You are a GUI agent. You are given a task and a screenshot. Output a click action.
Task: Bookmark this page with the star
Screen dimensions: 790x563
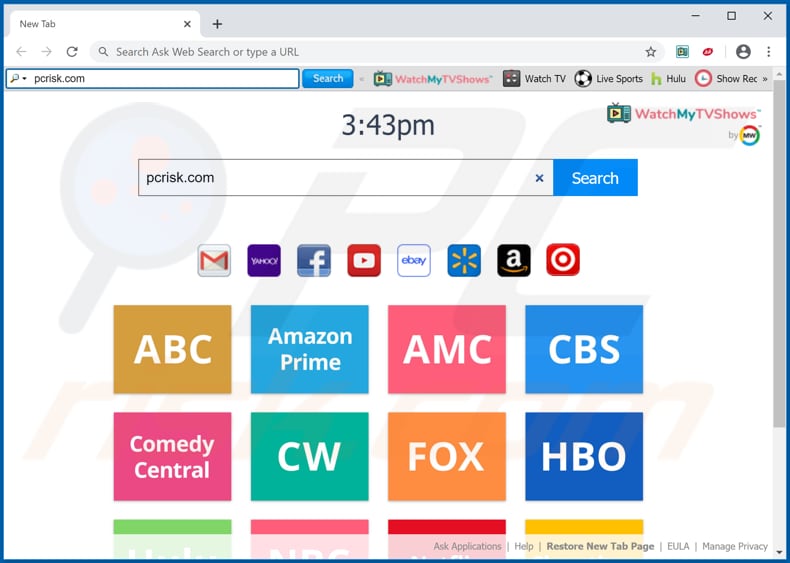tap(650, 51)
